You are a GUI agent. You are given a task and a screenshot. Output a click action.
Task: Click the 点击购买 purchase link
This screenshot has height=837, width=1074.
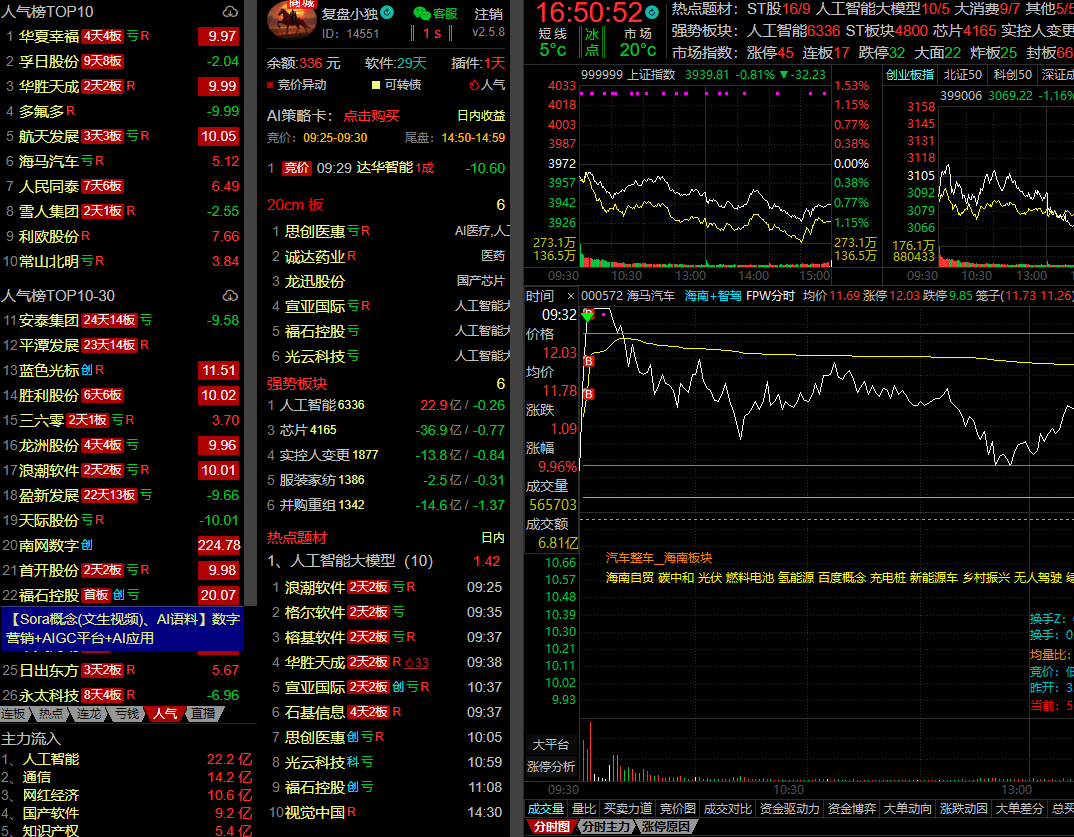click(371, 115)
